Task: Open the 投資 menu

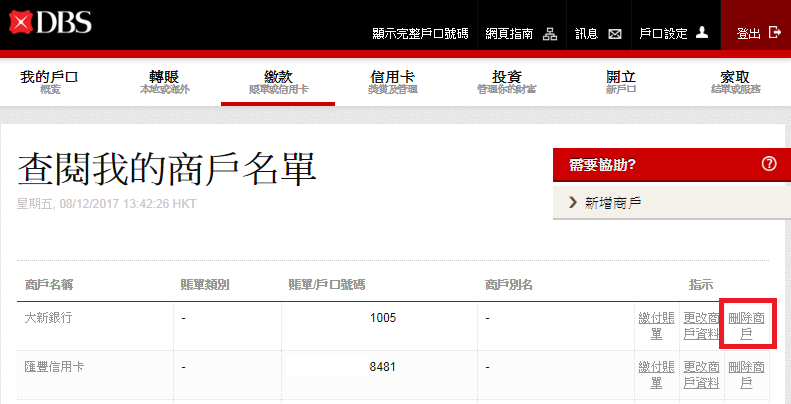Action: click(506, 82)
